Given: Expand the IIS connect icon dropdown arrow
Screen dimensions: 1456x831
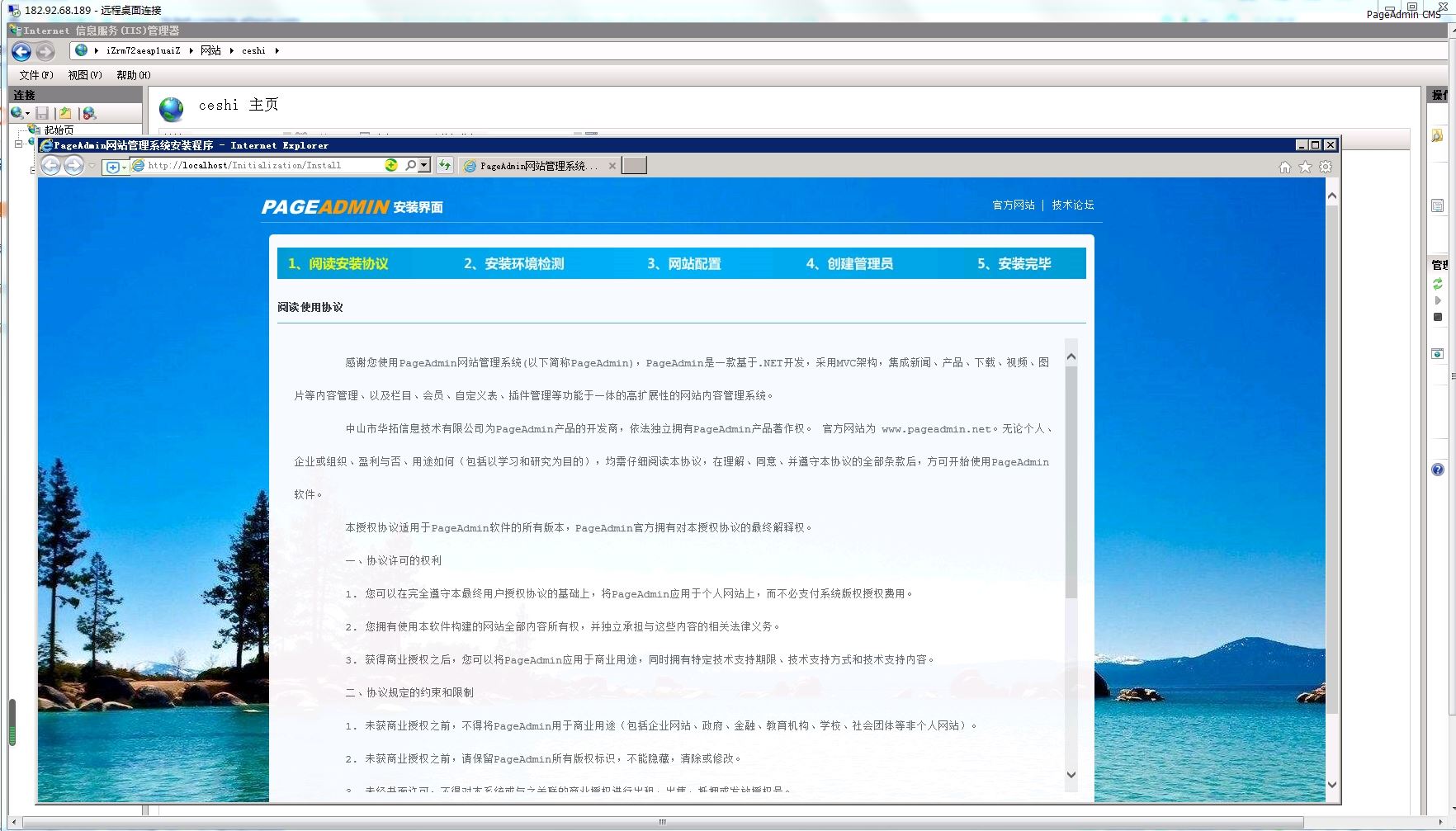Looking at the screenshot, I should pyautogui.click(x=28, y=114).
